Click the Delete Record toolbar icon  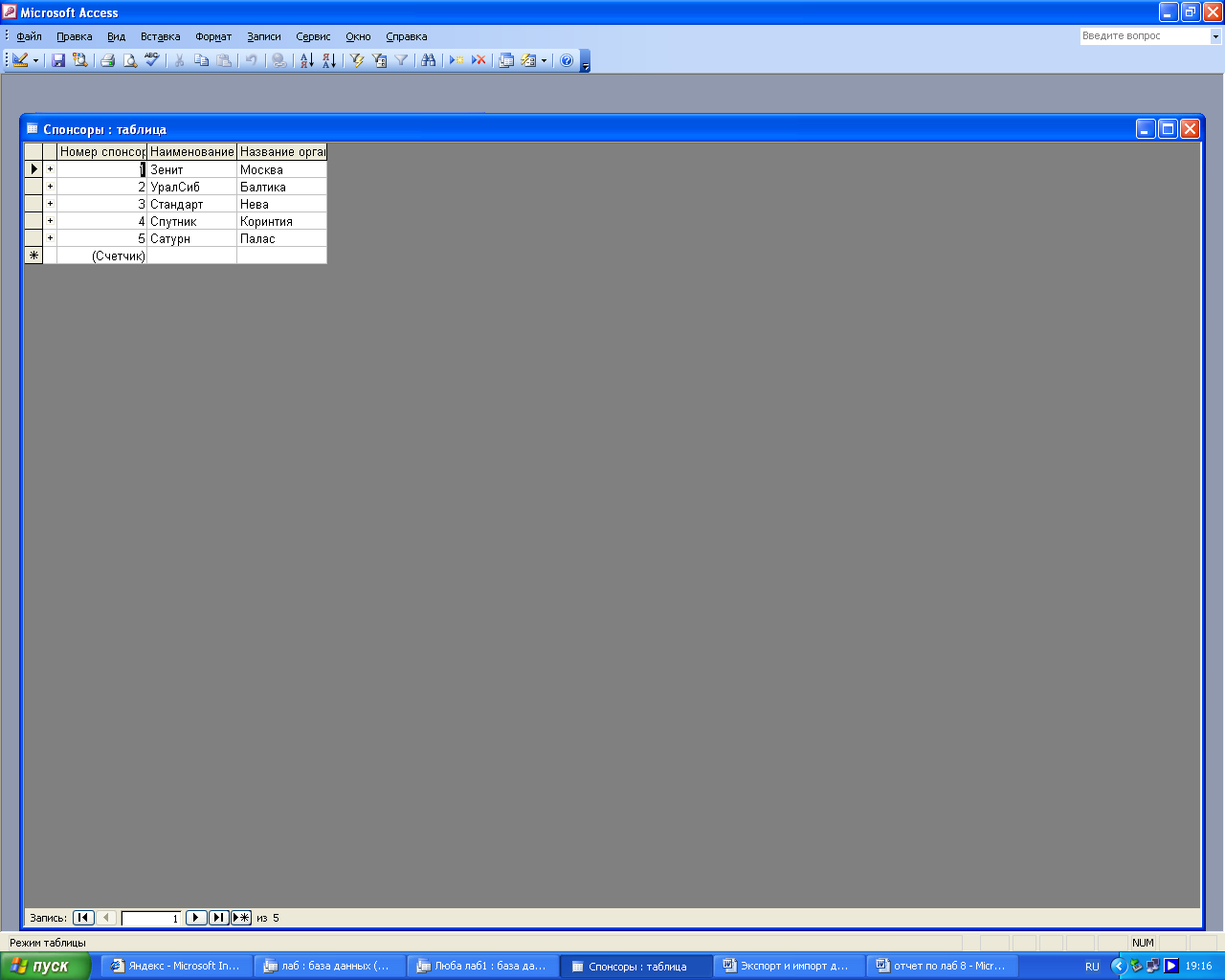(x=479, y=60)
